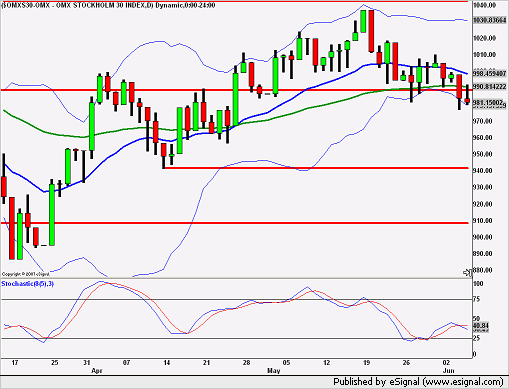Open the Published by eSignal (www.esignal.com) credit
The width and height of the screenshot is (509, 389).
[418, 381]
